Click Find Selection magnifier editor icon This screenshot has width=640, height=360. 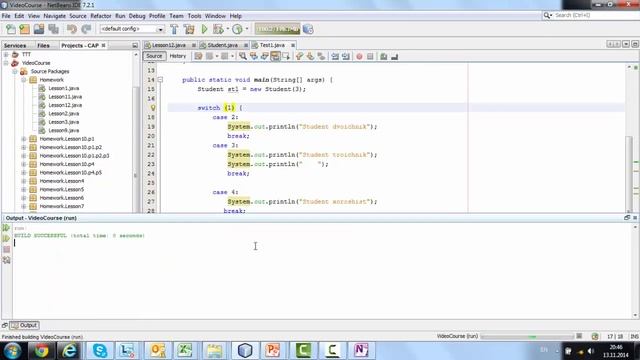coord(243,56)
